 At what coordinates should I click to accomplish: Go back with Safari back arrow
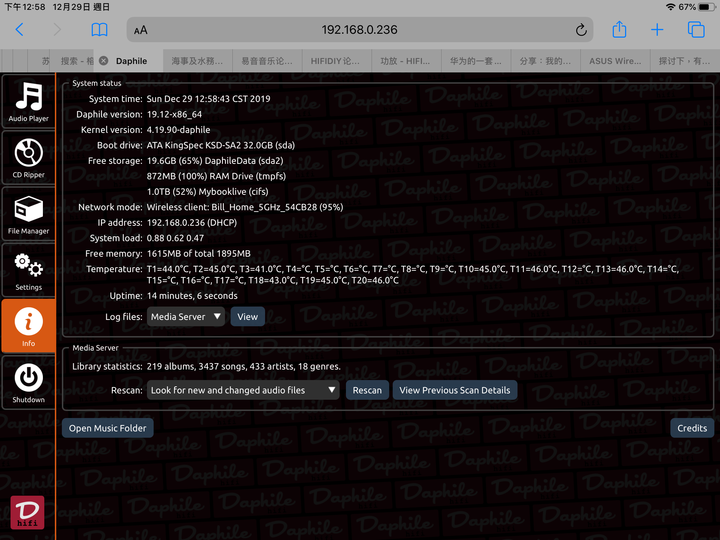[19, 30]
